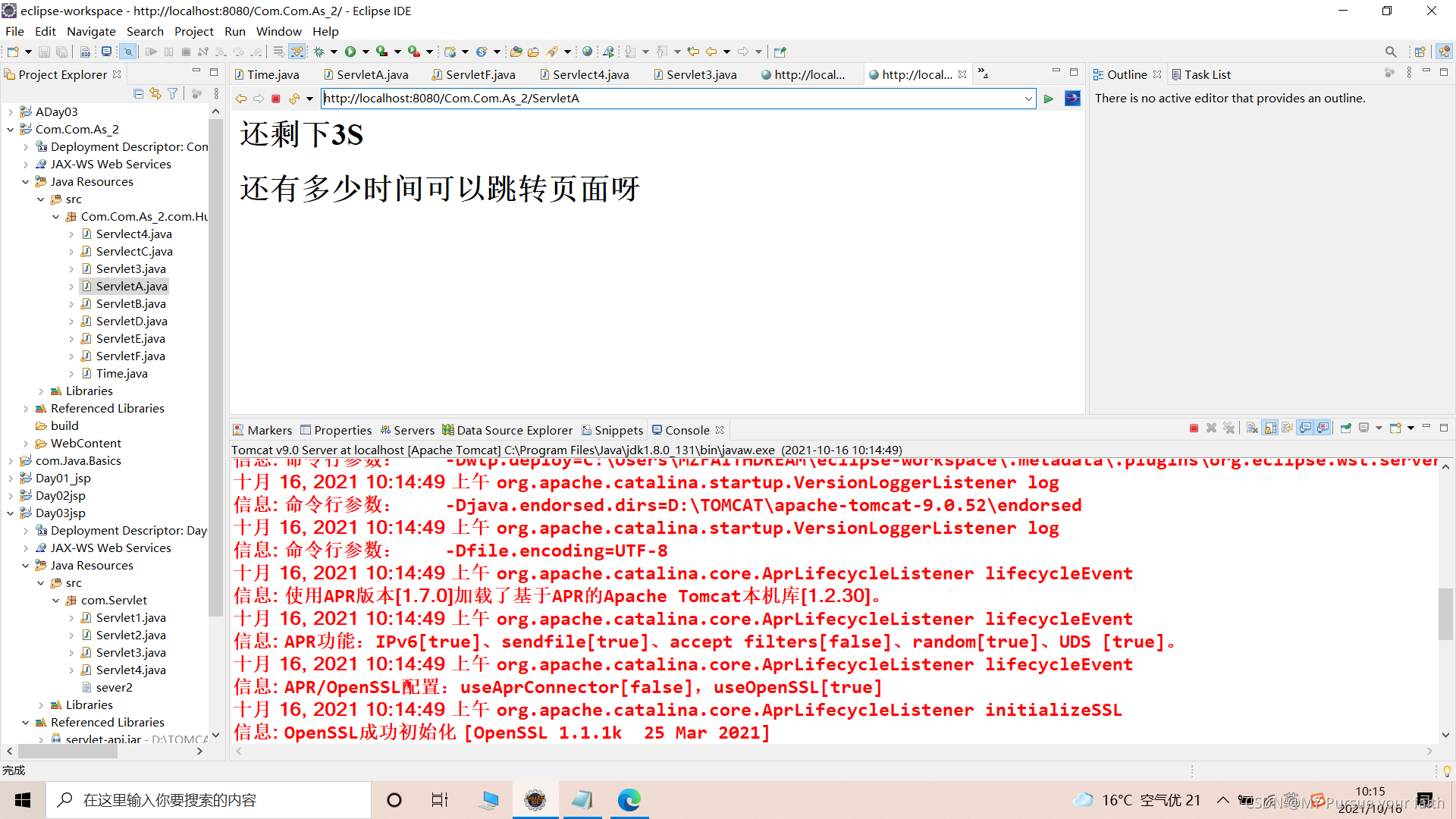Toggle Link with Editor in Project Explorer
The image size is (1456, 819).
pyautogui.click(x=155, y=93)
